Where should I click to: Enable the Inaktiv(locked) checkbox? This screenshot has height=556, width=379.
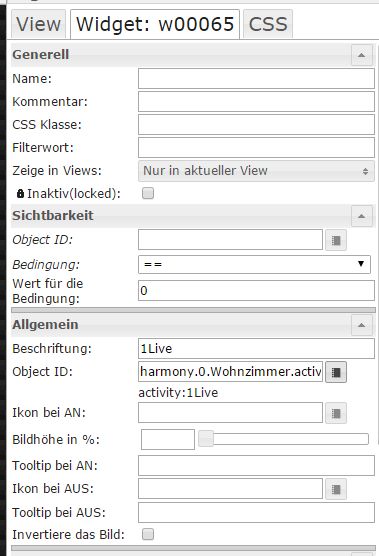(x=148, y=193)
